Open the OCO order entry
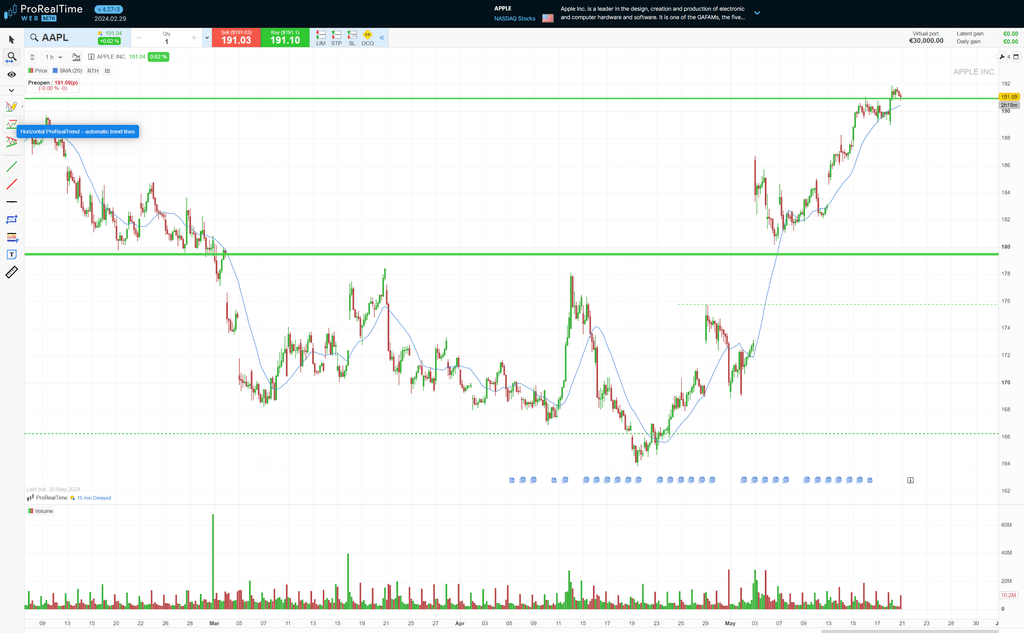This screenshot has height=633, width=1024. click(367, 37)
